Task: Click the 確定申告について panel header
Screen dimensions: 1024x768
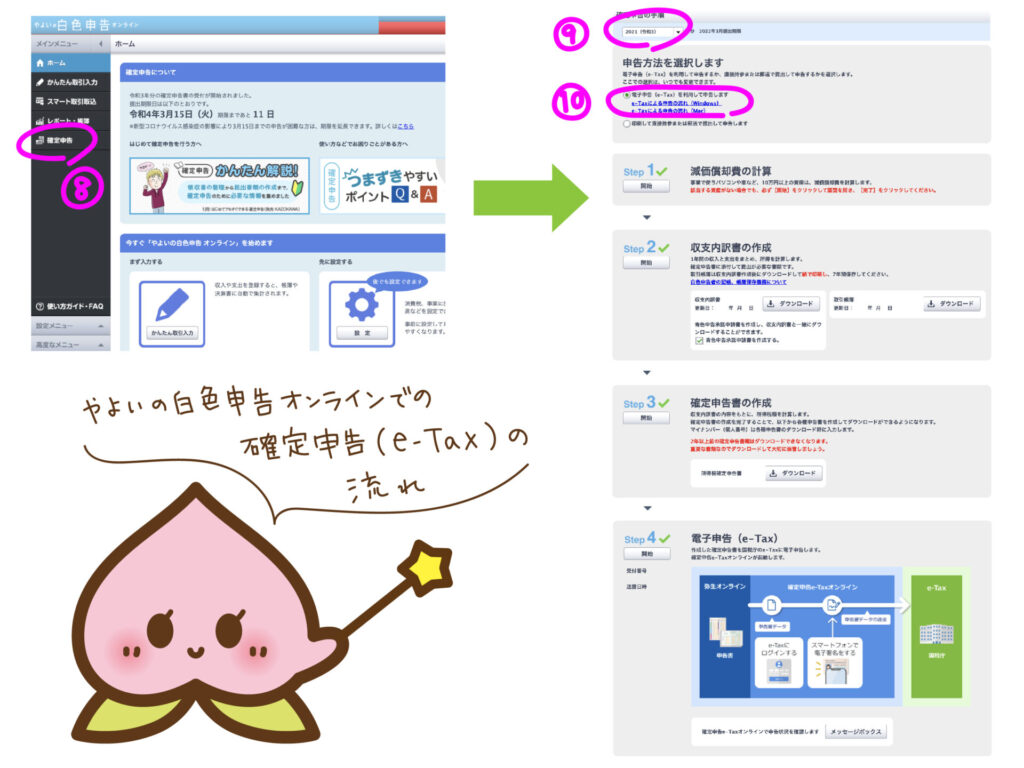Action: [x=283, y=72]
